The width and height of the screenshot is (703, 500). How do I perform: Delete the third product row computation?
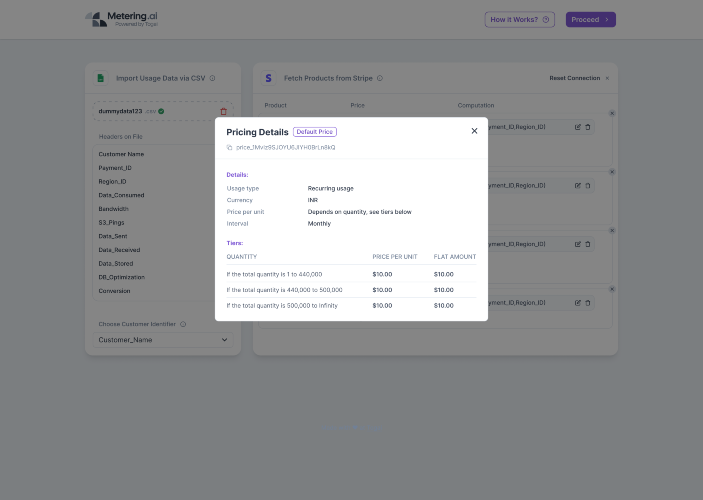tap(588, 244)
